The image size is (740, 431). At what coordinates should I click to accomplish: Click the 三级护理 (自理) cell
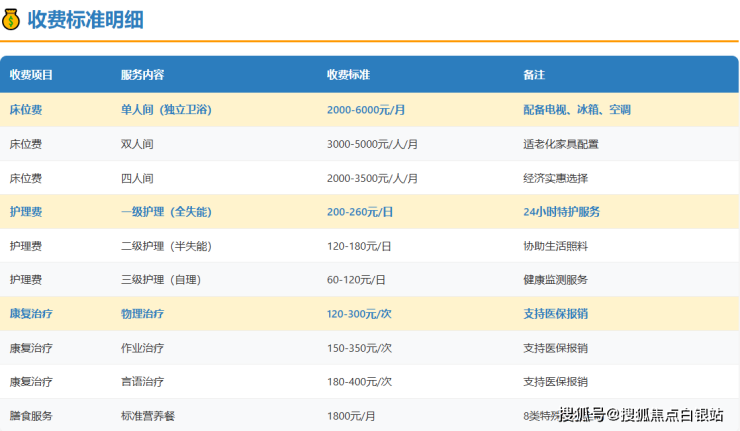pos(161,280)
